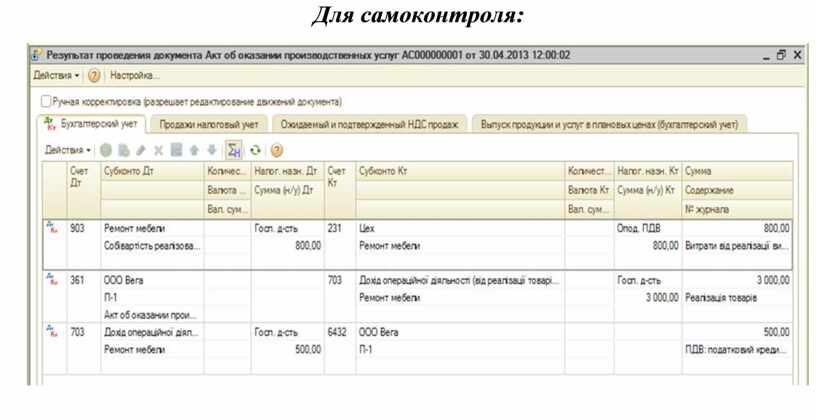Open help icon beside Настройка

coord(94,76)
